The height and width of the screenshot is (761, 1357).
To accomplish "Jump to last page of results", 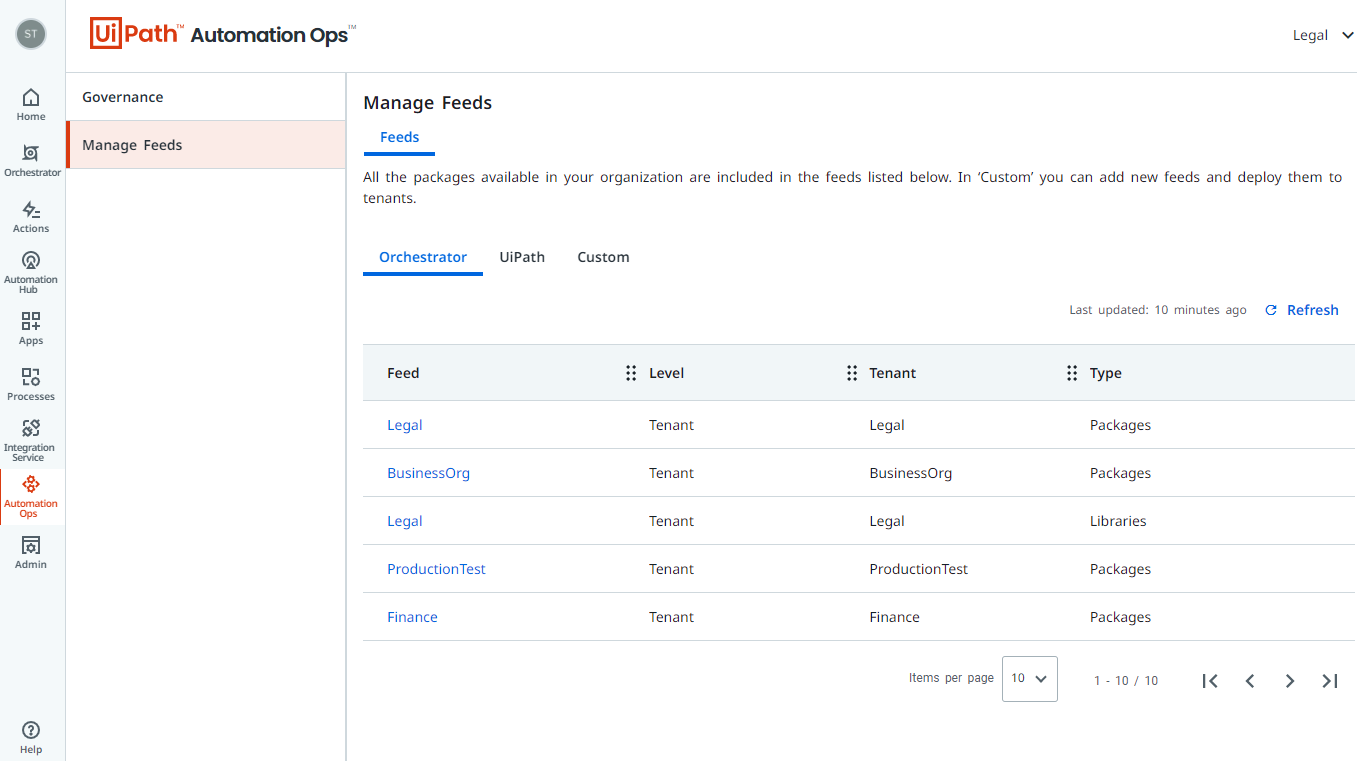I will click(x=1330, y=680).
